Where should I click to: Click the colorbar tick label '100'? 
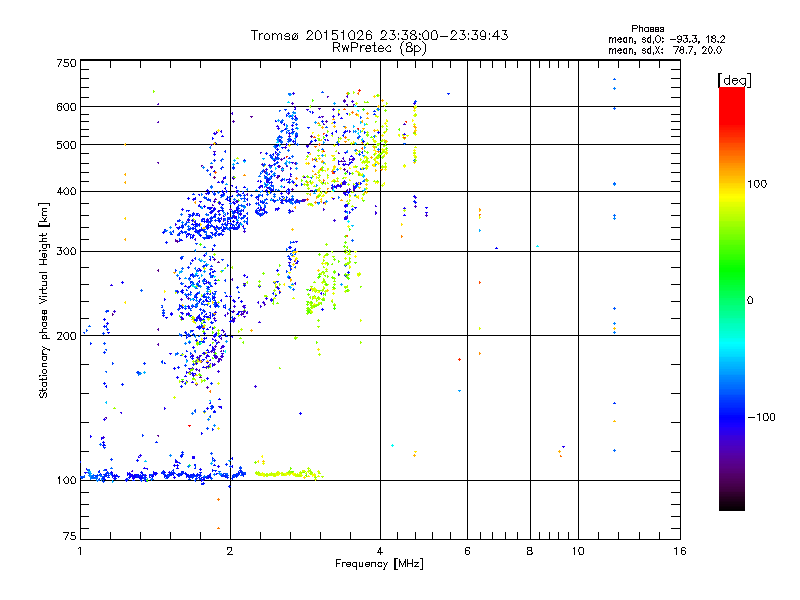click(757, 184)
